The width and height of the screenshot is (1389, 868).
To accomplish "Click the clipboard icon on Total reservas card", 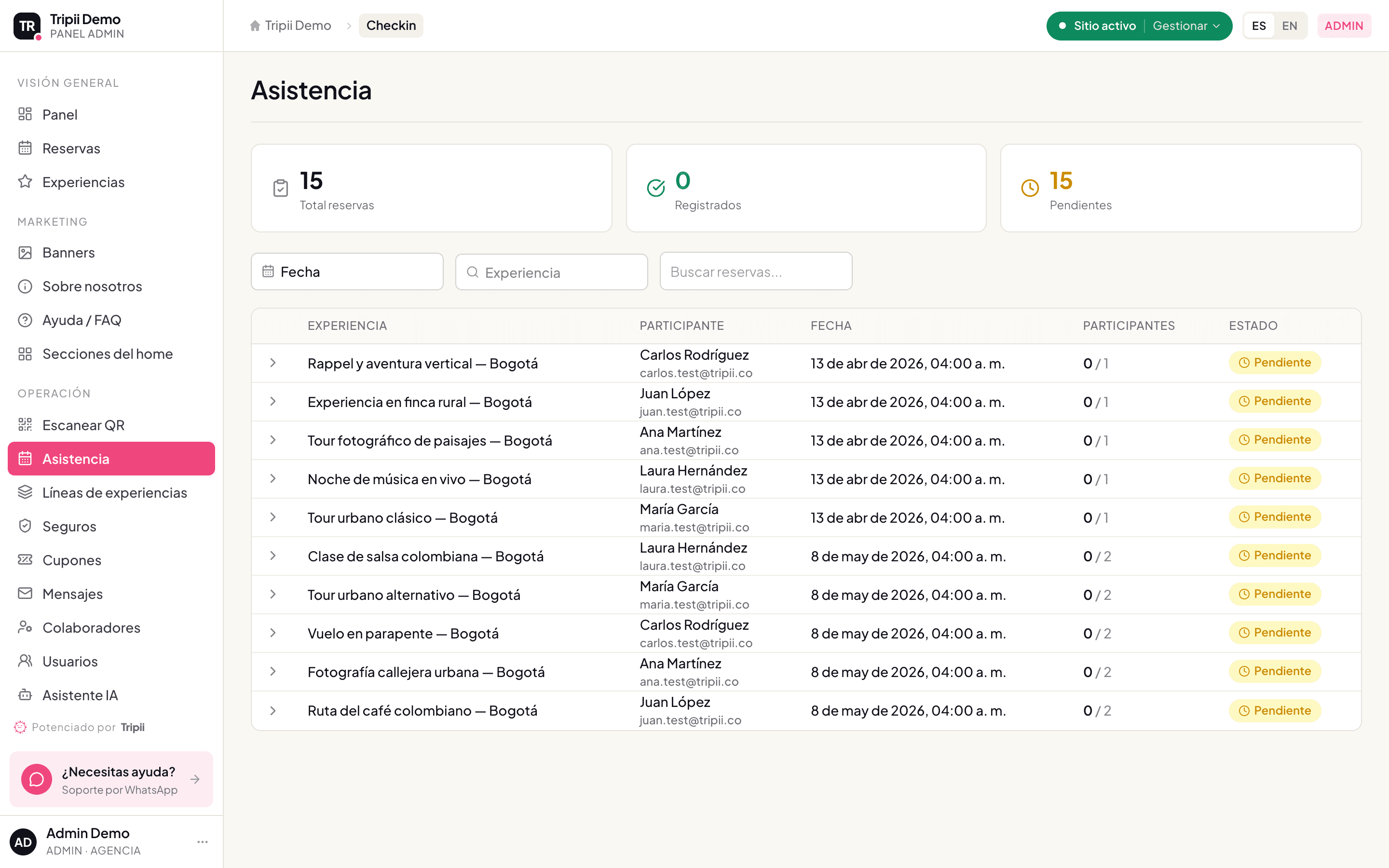I will [281, 188].
